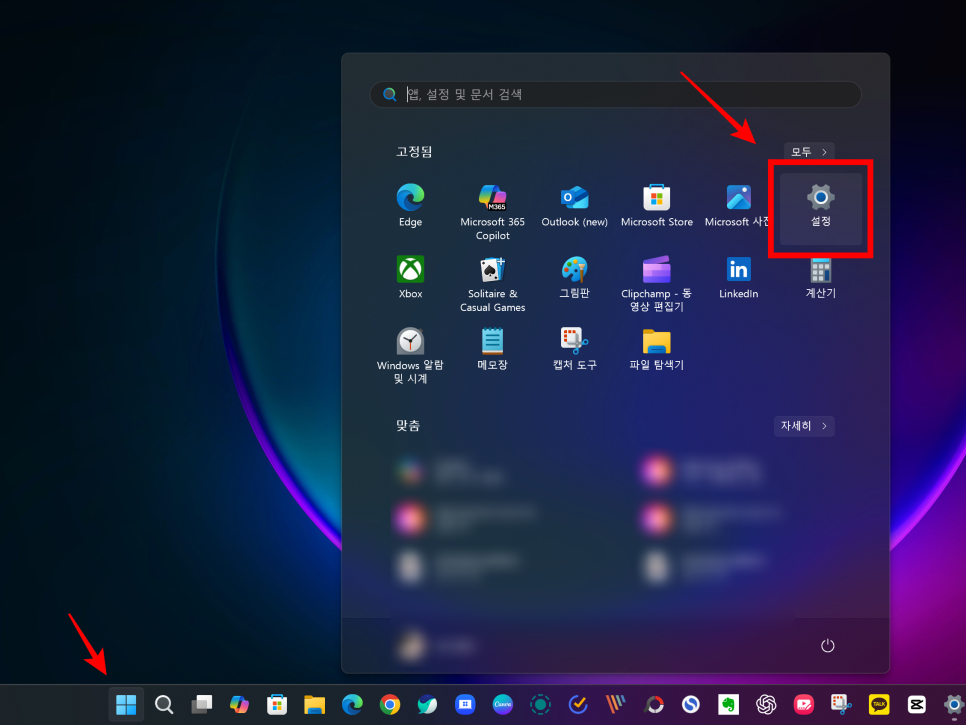Show all apps with 모두 button

pyautogui.click(x=809, y=152)
